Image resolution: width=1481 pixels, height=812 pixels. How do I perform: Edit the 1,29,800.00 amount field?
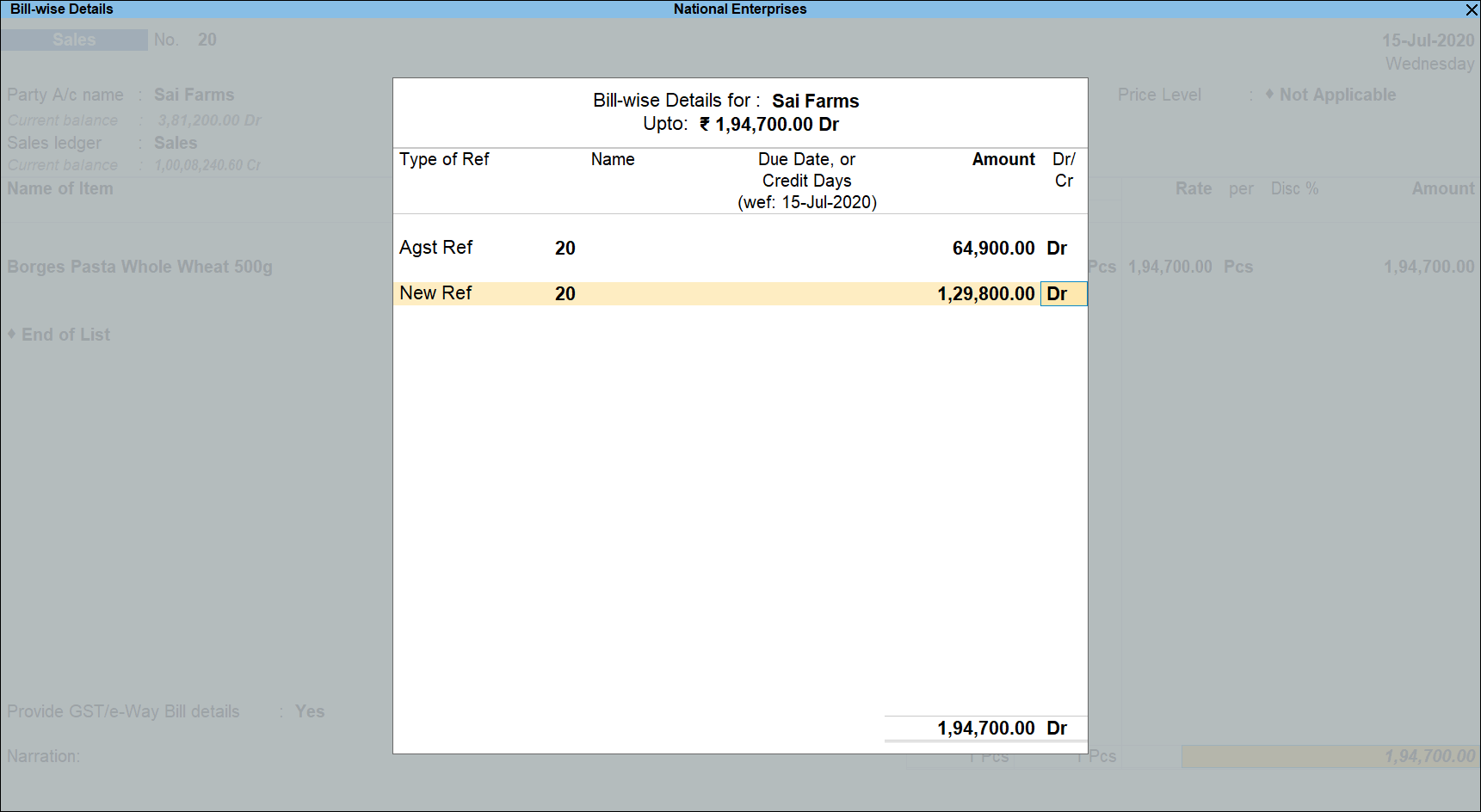click(985, 292)
